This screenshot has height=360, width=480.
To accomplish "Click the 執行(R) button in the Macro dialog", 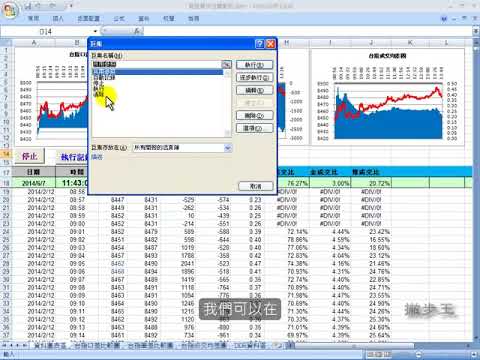I will pos(254,65).
